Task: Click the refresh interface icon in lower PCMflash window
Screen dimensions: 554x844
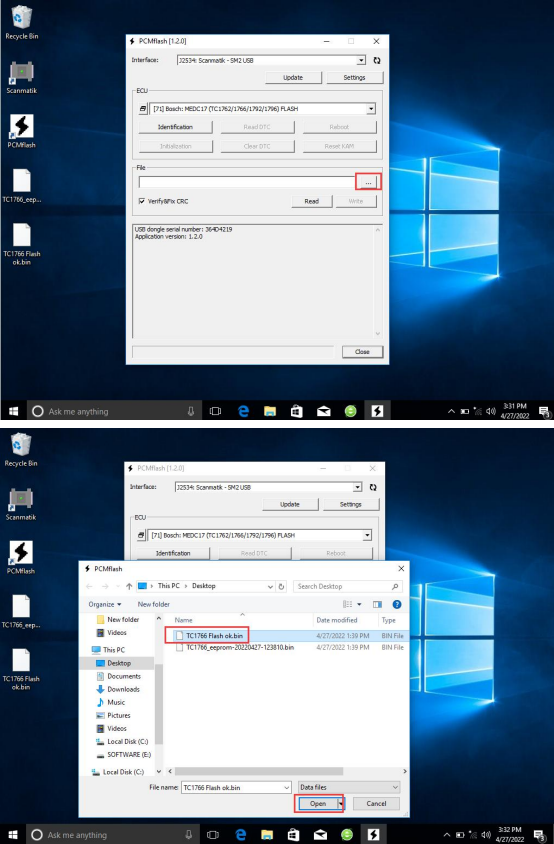Action: coord(373,487)
